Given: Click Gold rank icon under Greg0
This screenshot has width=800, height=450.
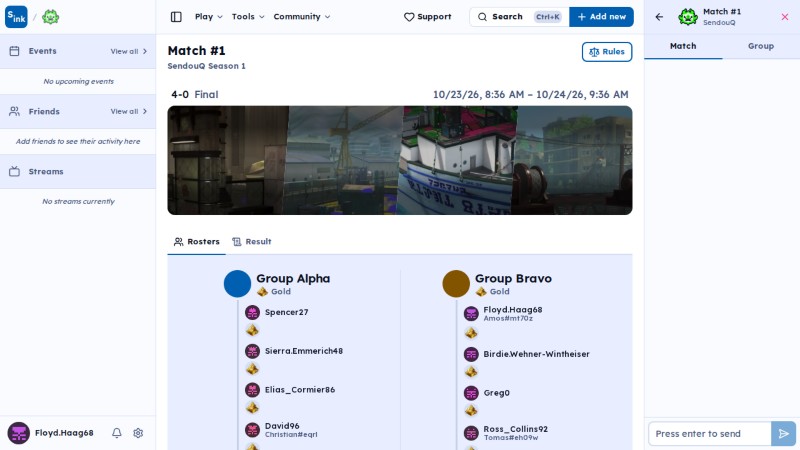Looking at the screenshot, I should click(x=471, y=410).
